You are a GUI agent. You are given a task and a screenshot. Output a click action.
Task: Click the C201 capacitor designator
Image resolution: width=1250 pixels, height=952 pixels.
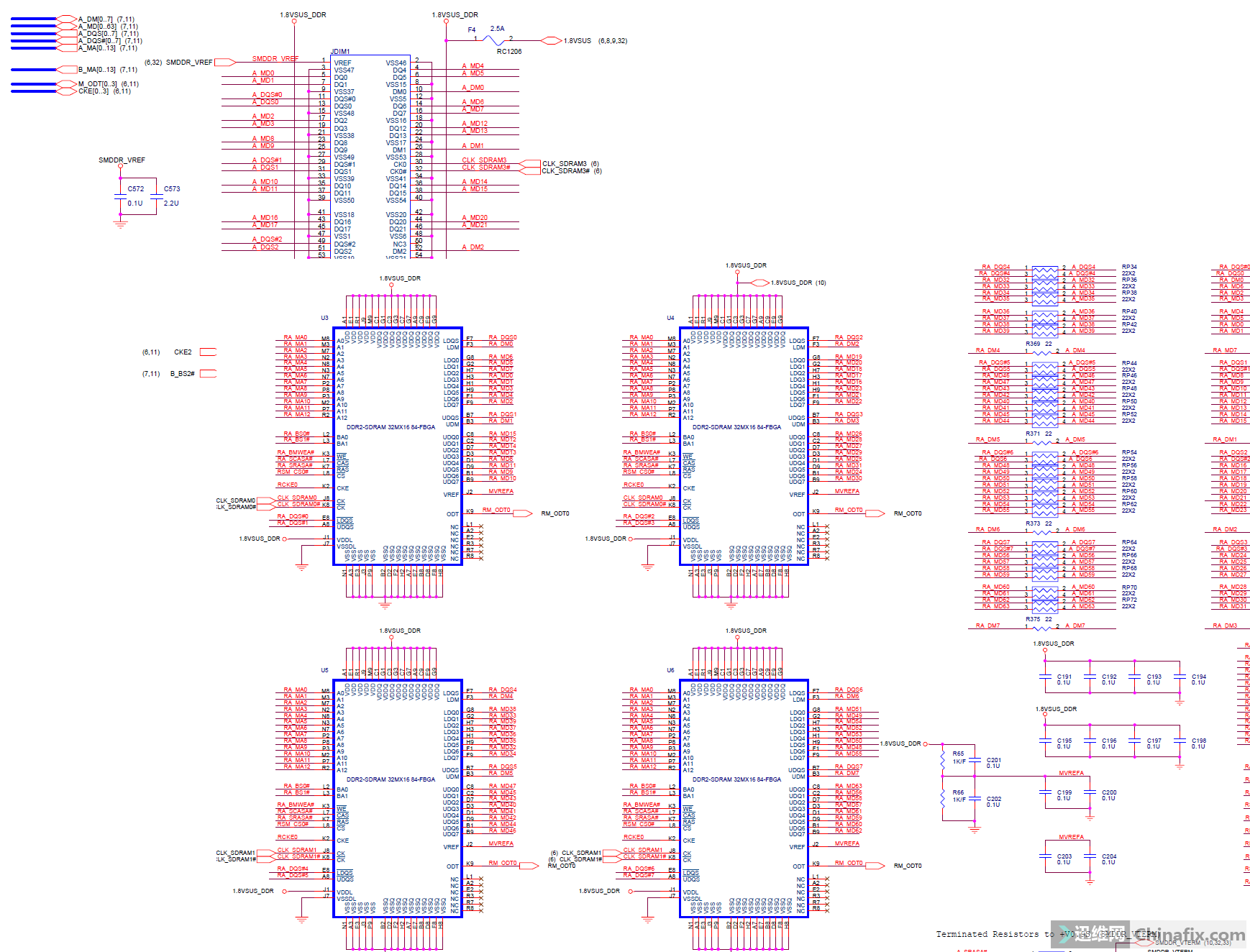pos(994,760)
